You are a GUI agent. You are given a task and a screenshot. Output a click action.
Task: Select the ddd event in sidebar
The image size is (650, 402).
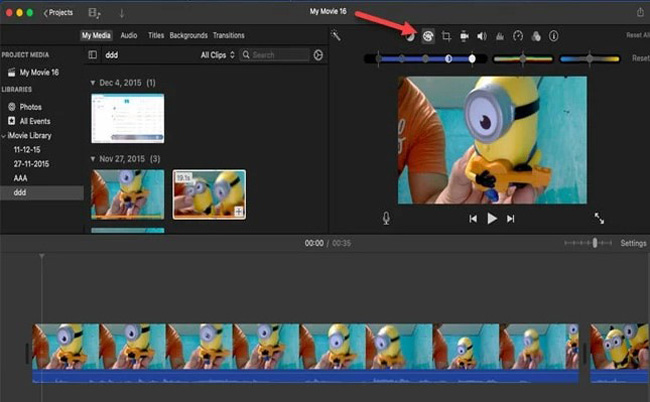pos(41,193)
